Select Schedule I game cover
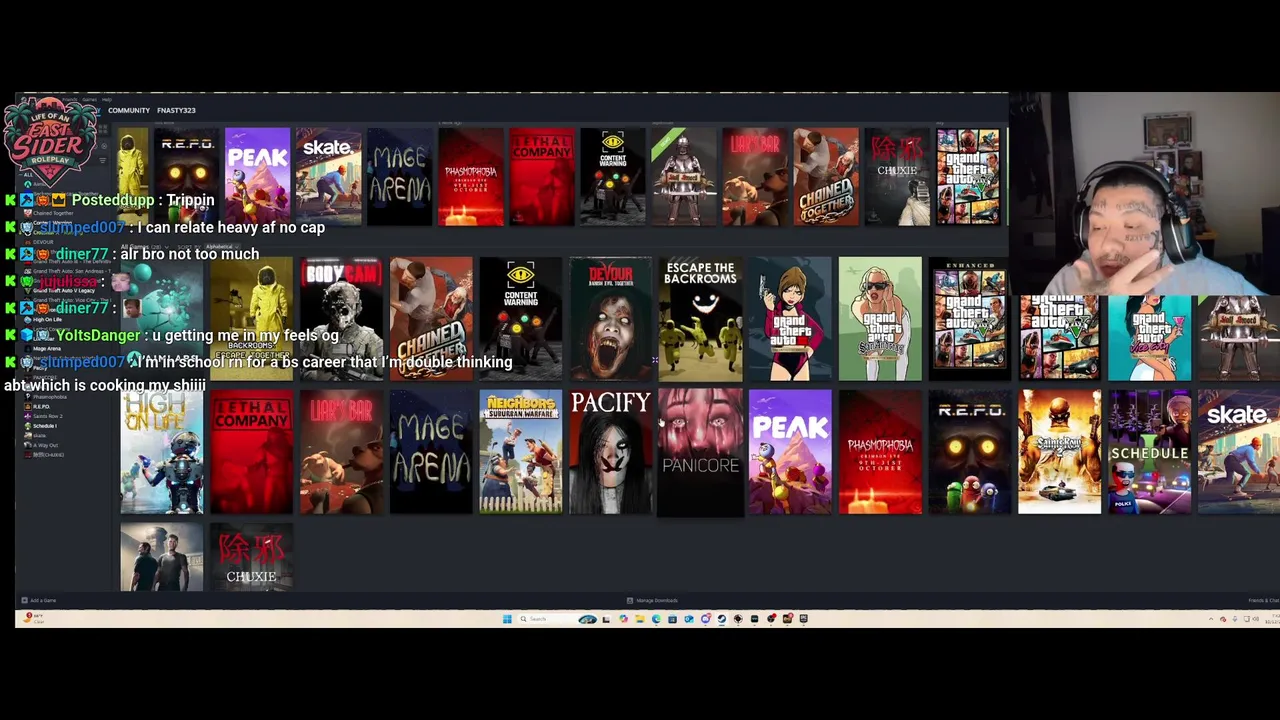Viewport: 1280px width, 720px height. point(1150,452)
